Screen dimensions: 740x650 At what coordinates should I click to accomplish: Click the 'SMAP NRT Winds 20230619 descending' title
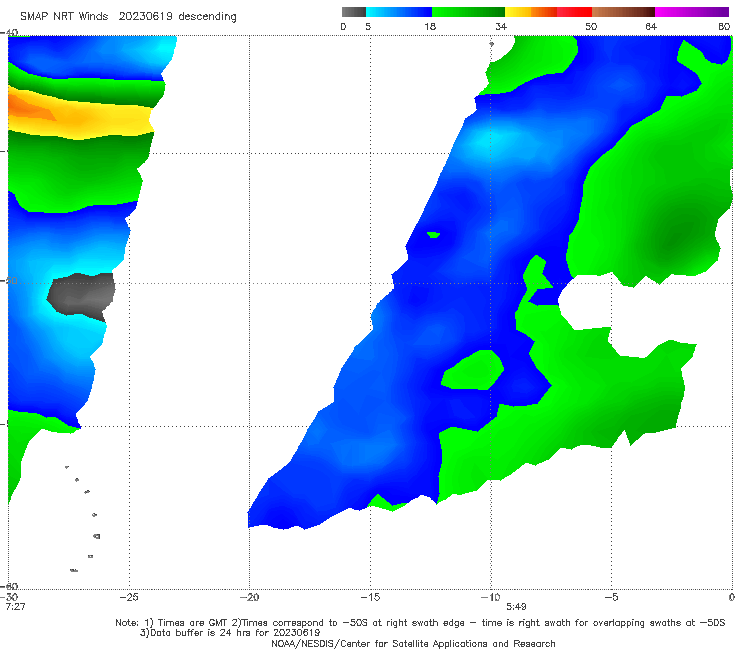click(128, 16)
